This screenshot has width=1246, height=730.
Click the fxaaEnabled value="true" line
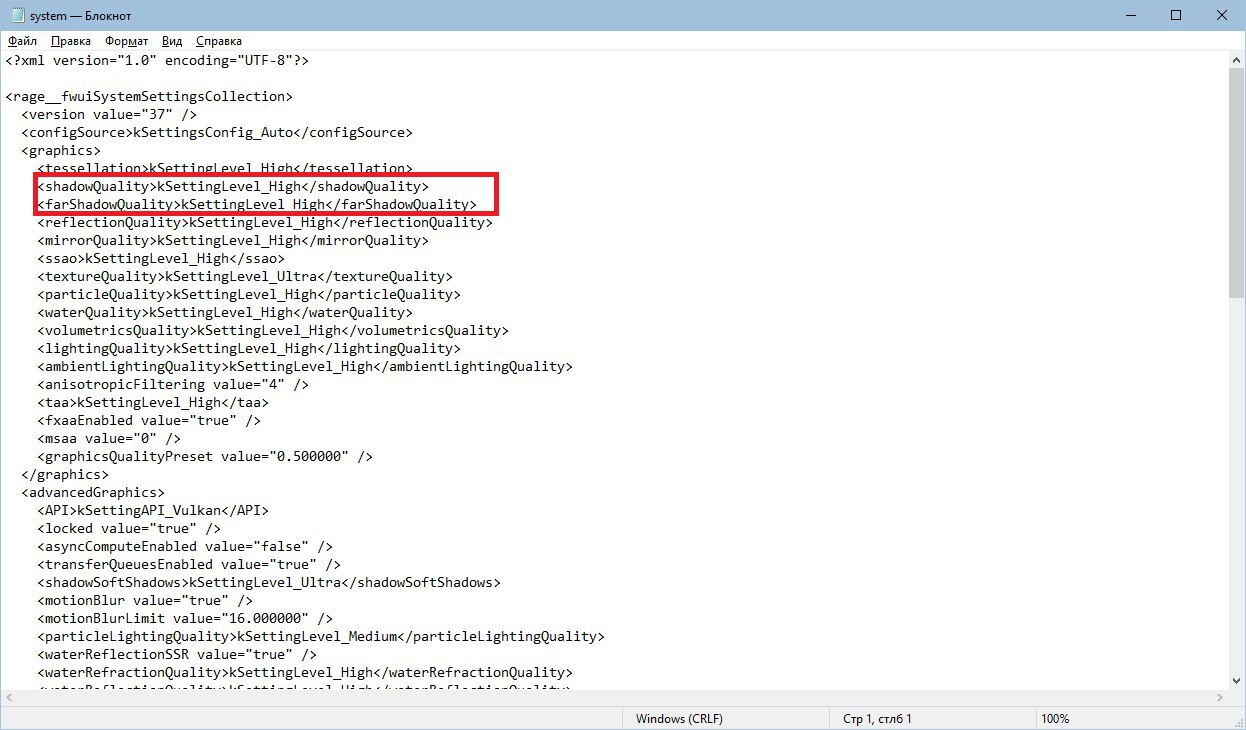(149, 420)
